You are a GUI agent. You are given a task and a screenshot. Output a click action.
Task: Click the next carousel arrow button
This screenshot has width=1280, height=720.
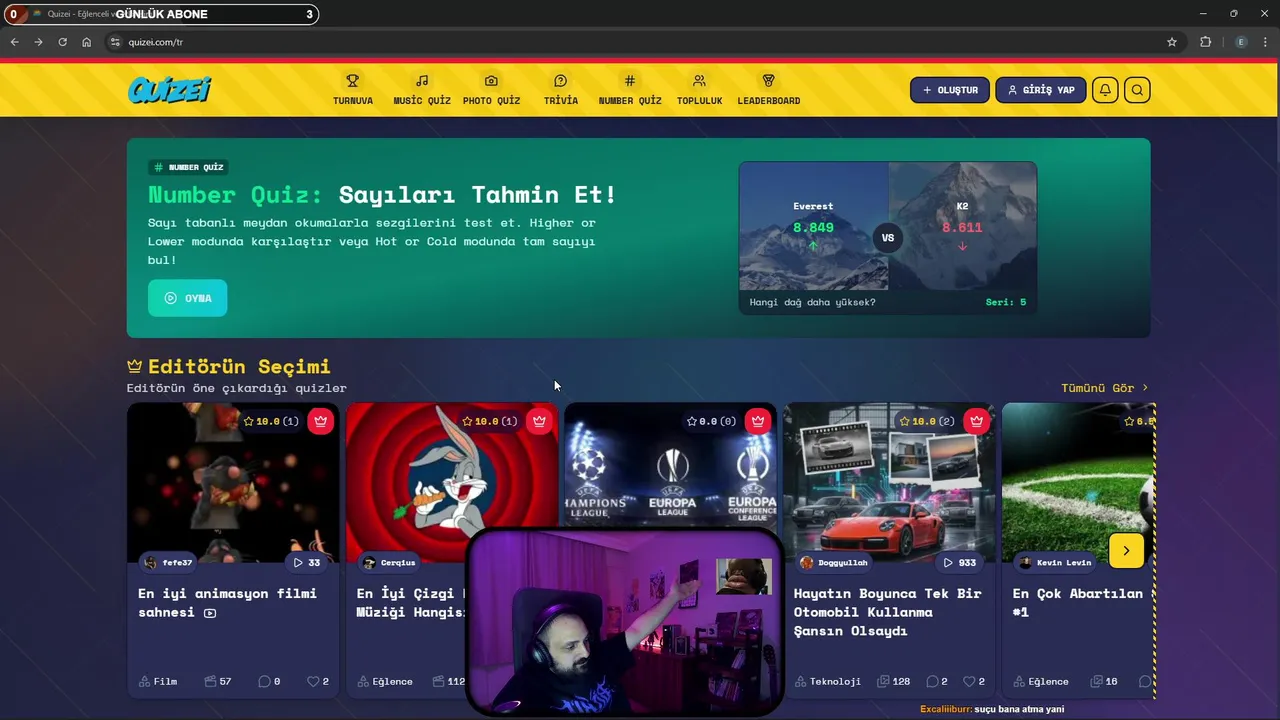tap(1126, 551)
